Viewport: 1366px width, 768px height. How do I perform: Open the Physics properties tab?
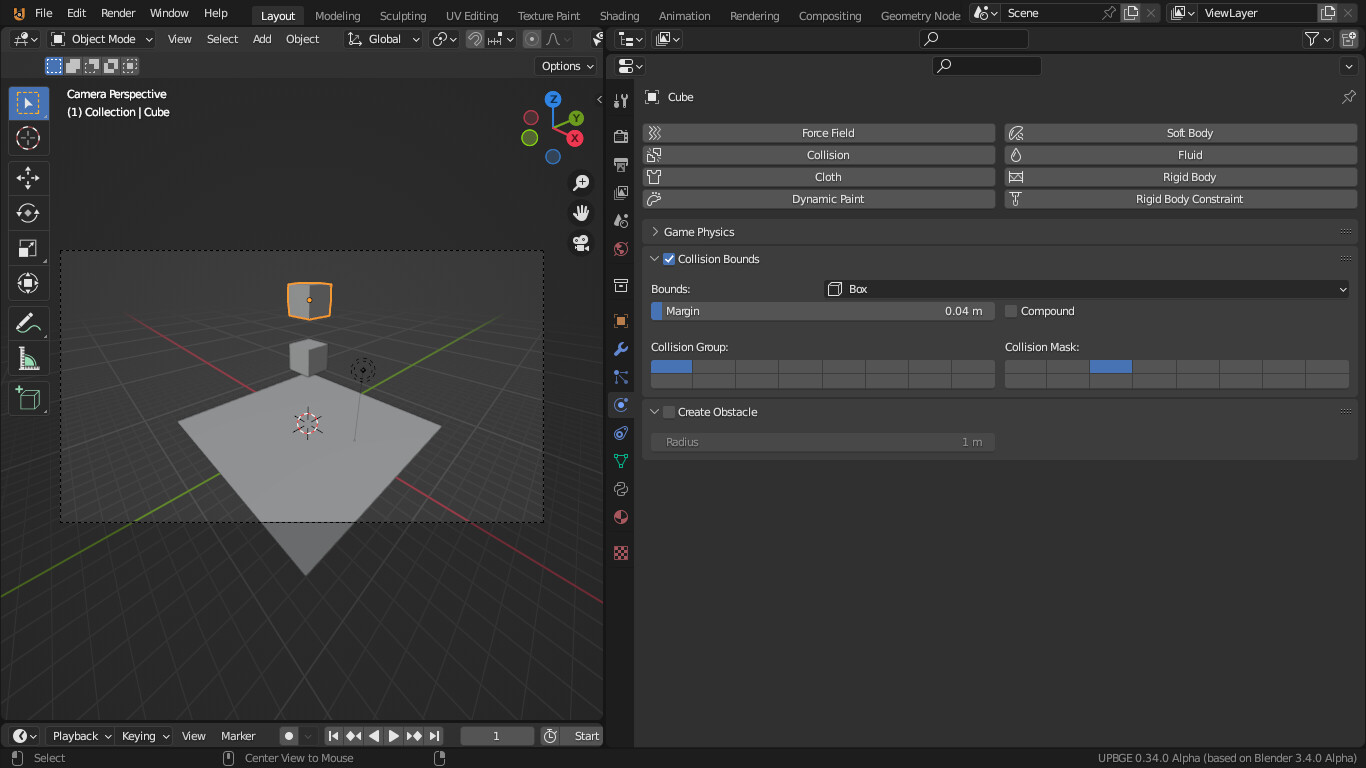[621, 405]
